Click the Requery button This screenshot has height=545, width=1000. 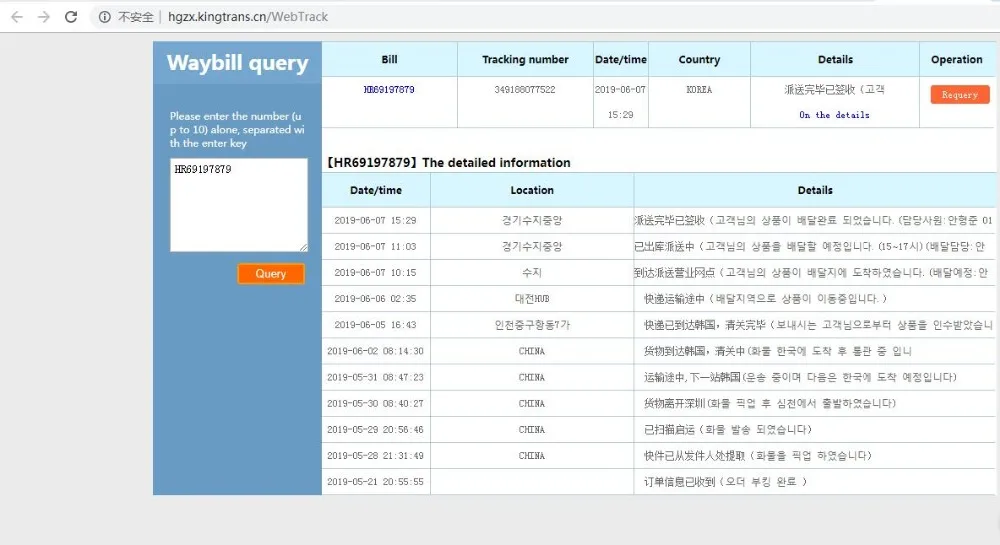[x=959, y=94]
